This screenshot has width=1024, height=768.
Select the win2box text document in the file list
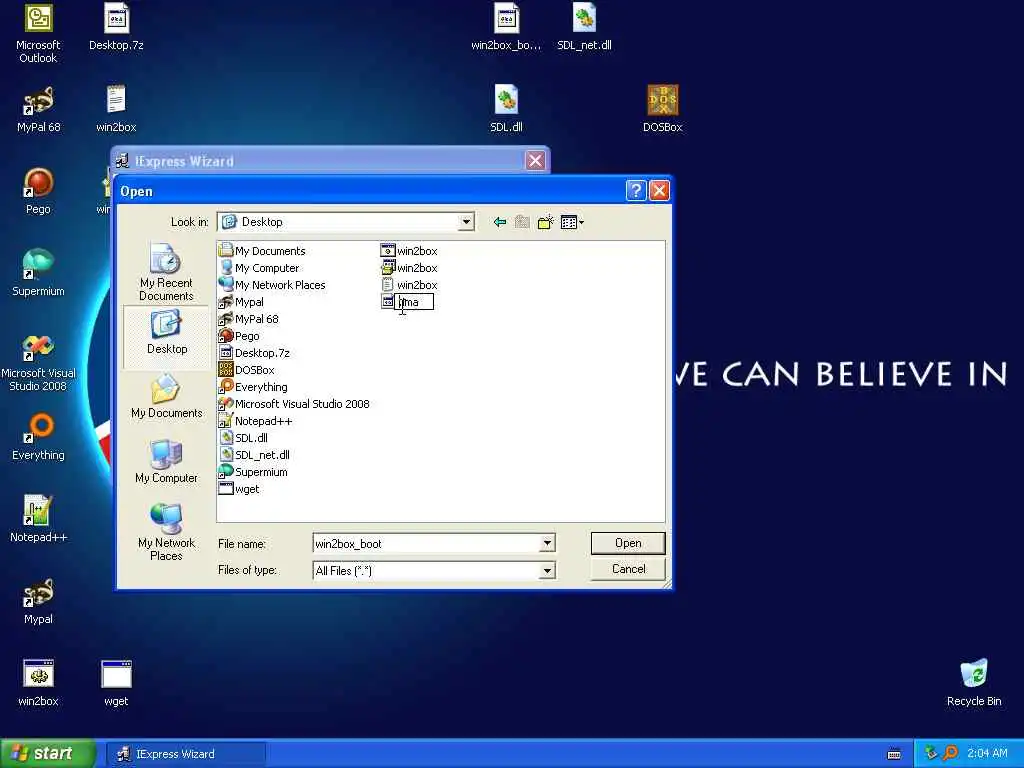409,285
